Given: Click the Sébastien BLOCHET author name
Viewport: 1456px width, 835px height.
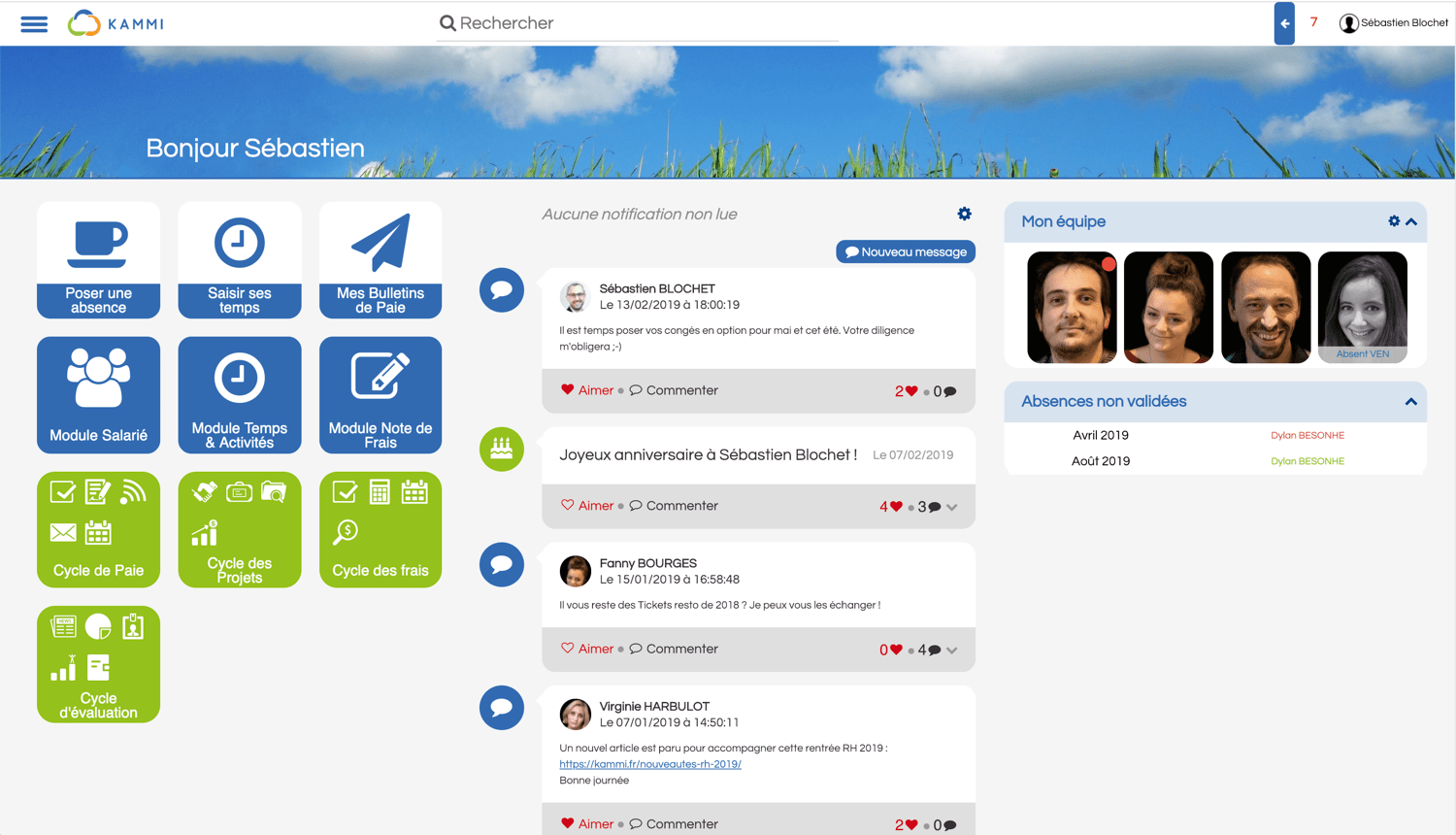Looking at the screenshot, I should (657, 288).
